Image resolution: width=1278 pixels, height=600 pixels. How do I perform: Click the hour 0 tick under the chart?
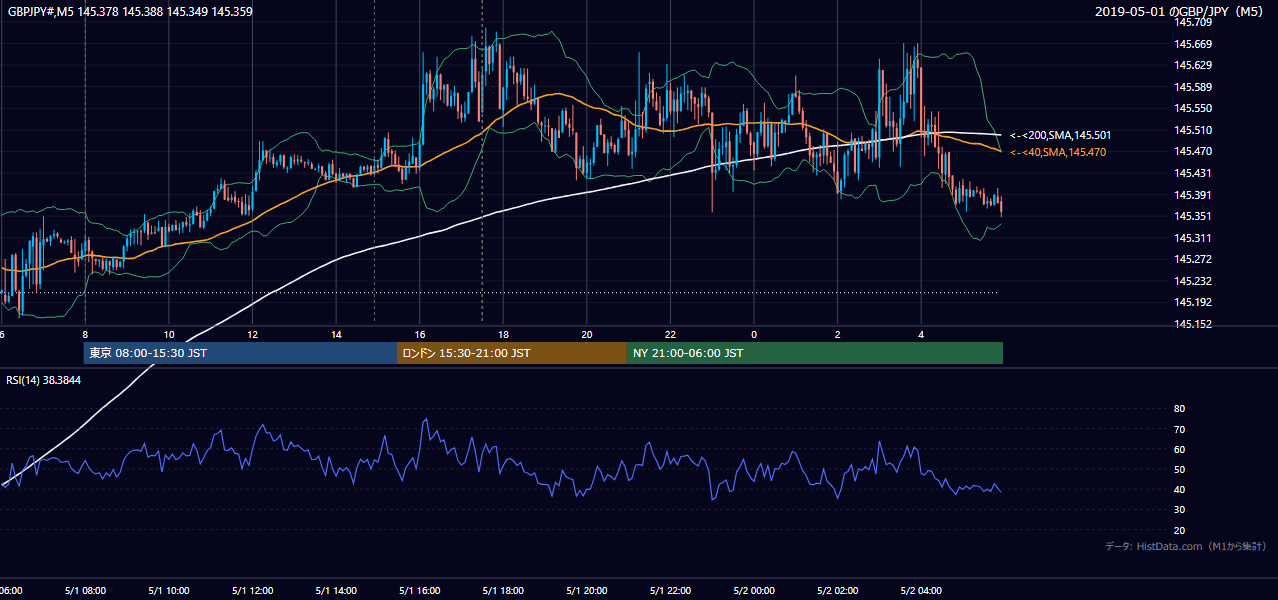tap(754, 335)
